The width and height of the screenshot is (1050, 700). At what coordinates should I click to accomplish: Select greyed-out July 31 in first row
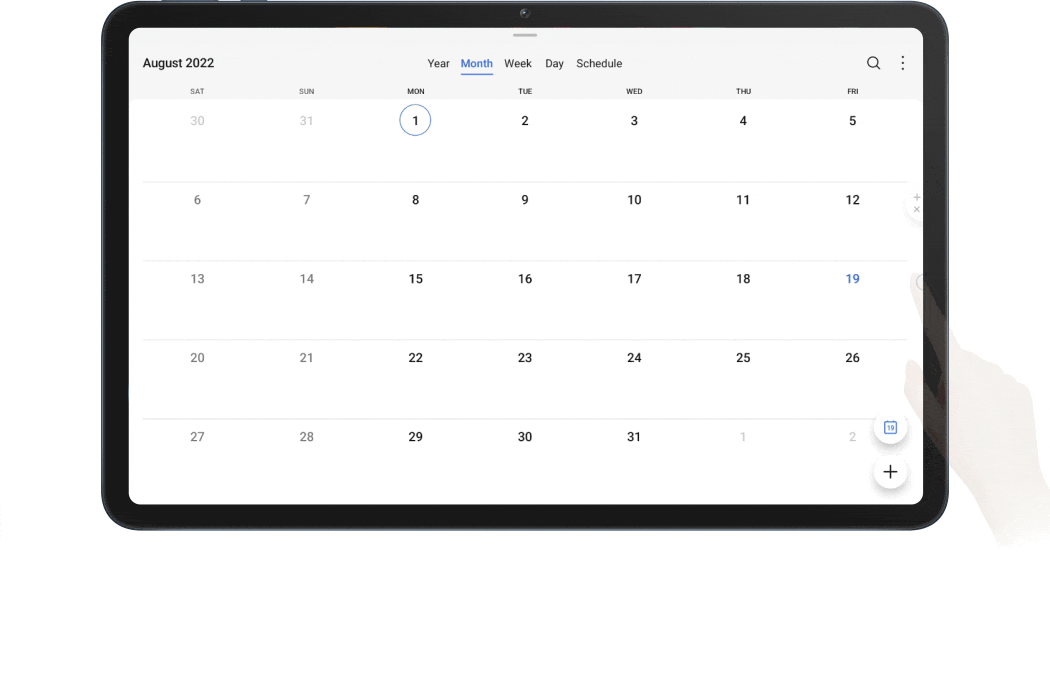click(x=307, y=121)
